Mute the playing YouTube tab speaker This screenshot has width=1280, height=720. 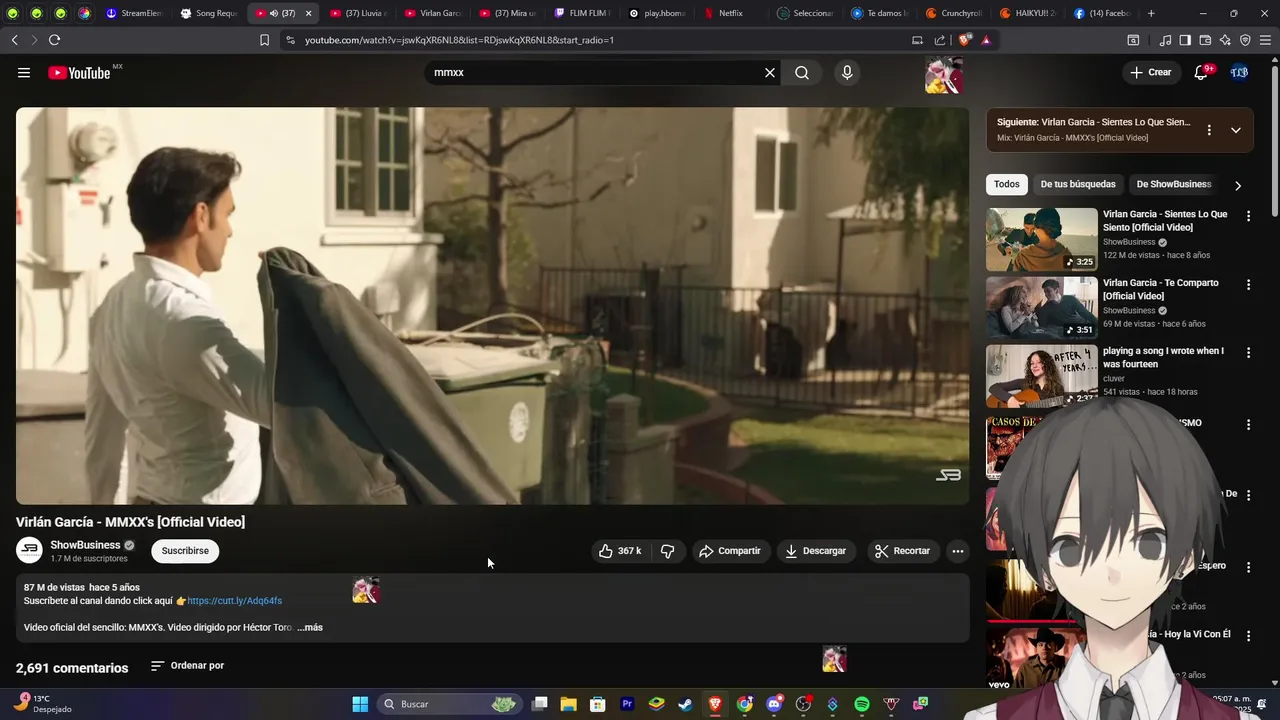(x=274, y=13)
